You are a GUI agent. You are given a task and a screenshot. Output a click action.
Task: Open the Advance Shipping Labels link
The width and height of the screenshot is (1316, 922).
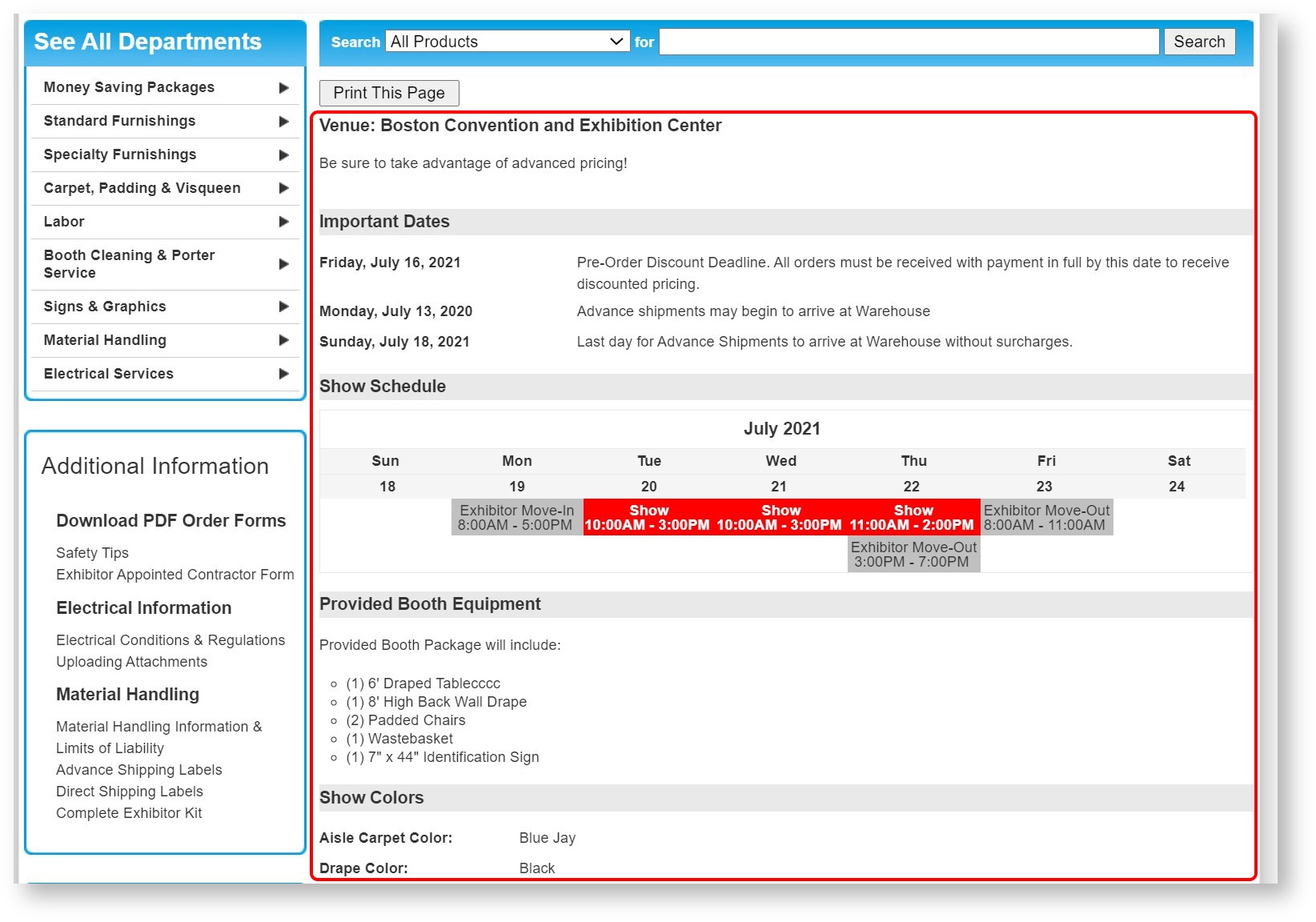tap(138, 769)
